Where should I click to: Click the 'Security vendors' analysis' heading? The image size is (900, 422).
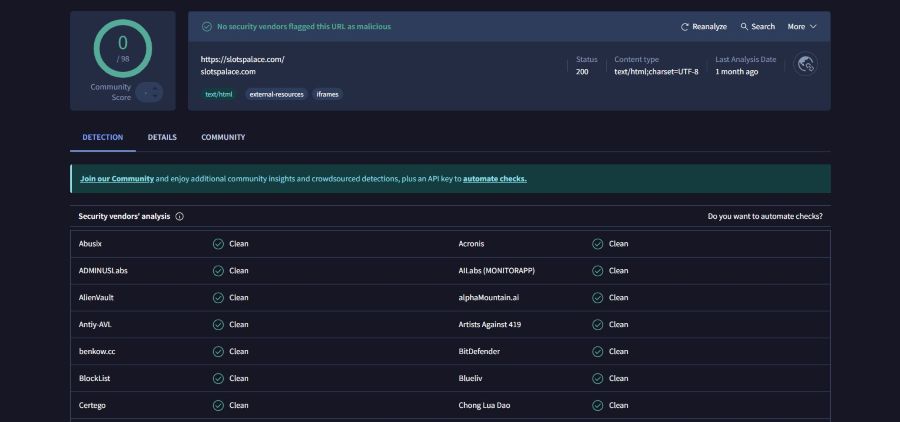pyautogui.click(x=124, y=216)
